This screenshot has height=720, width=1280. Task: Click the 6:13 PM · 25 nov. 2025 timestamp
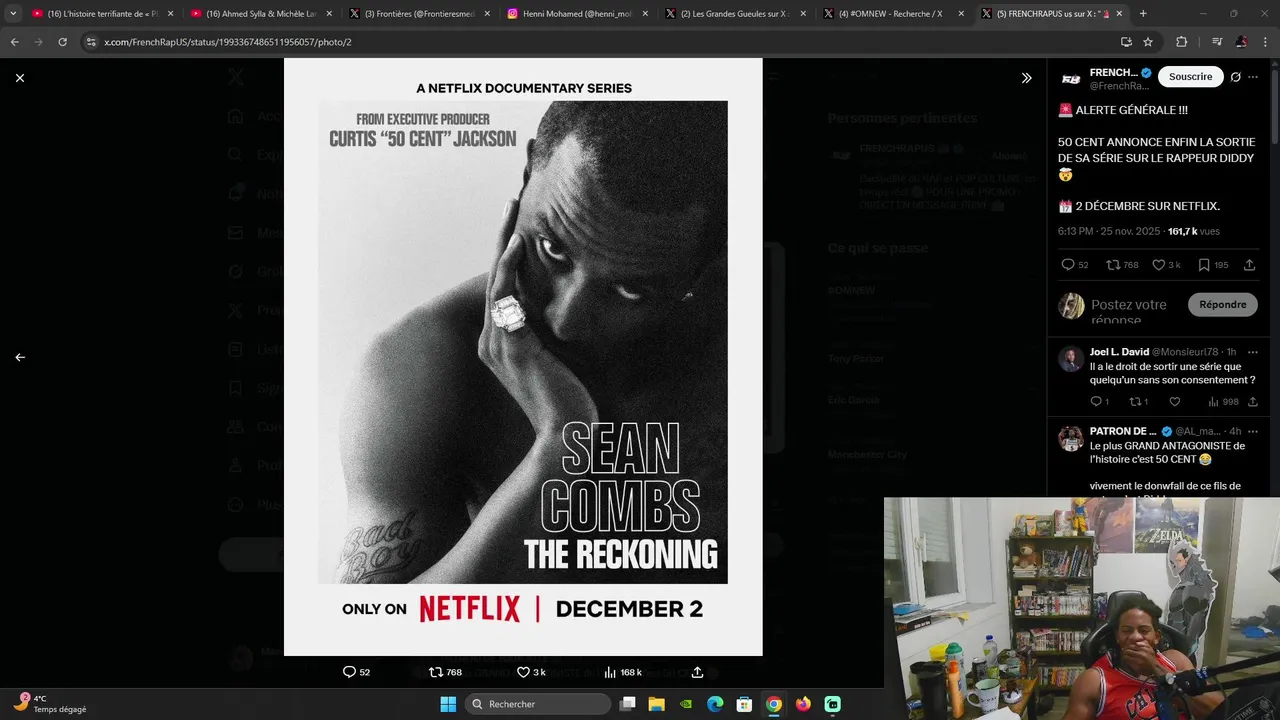(x=1109, y=231)
